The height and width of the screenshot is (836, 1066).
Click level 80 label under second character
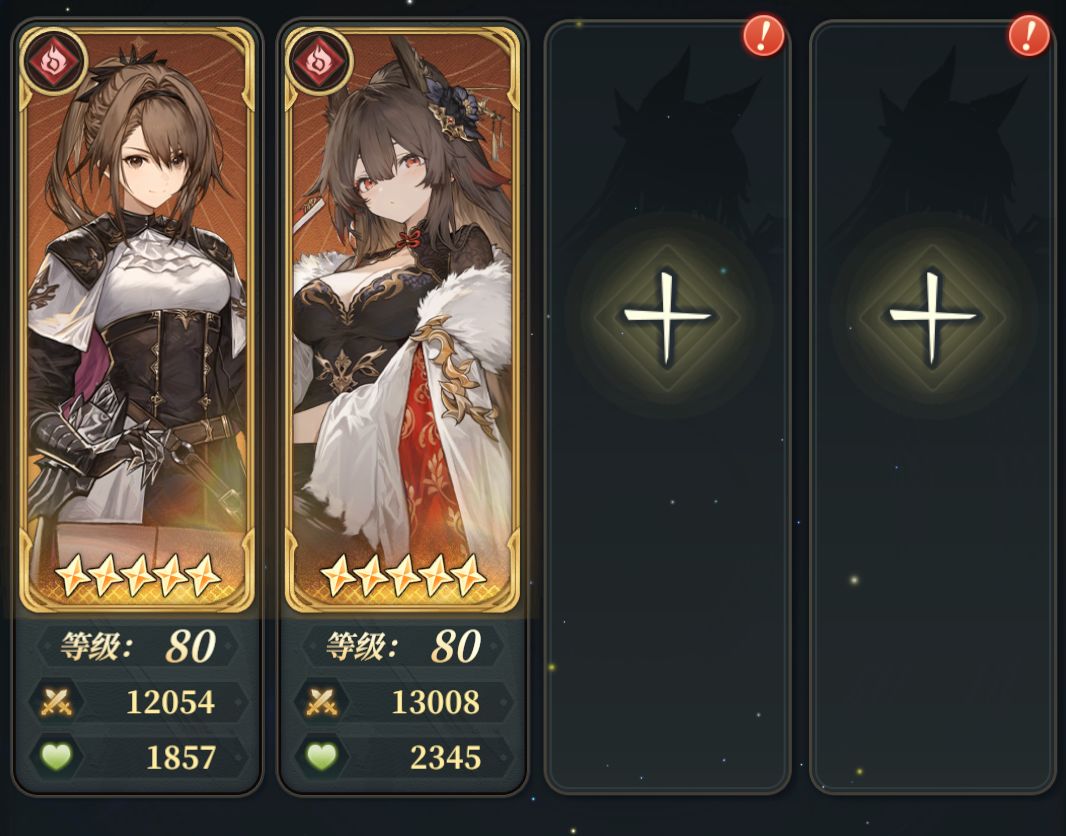(x=404, y=646)
